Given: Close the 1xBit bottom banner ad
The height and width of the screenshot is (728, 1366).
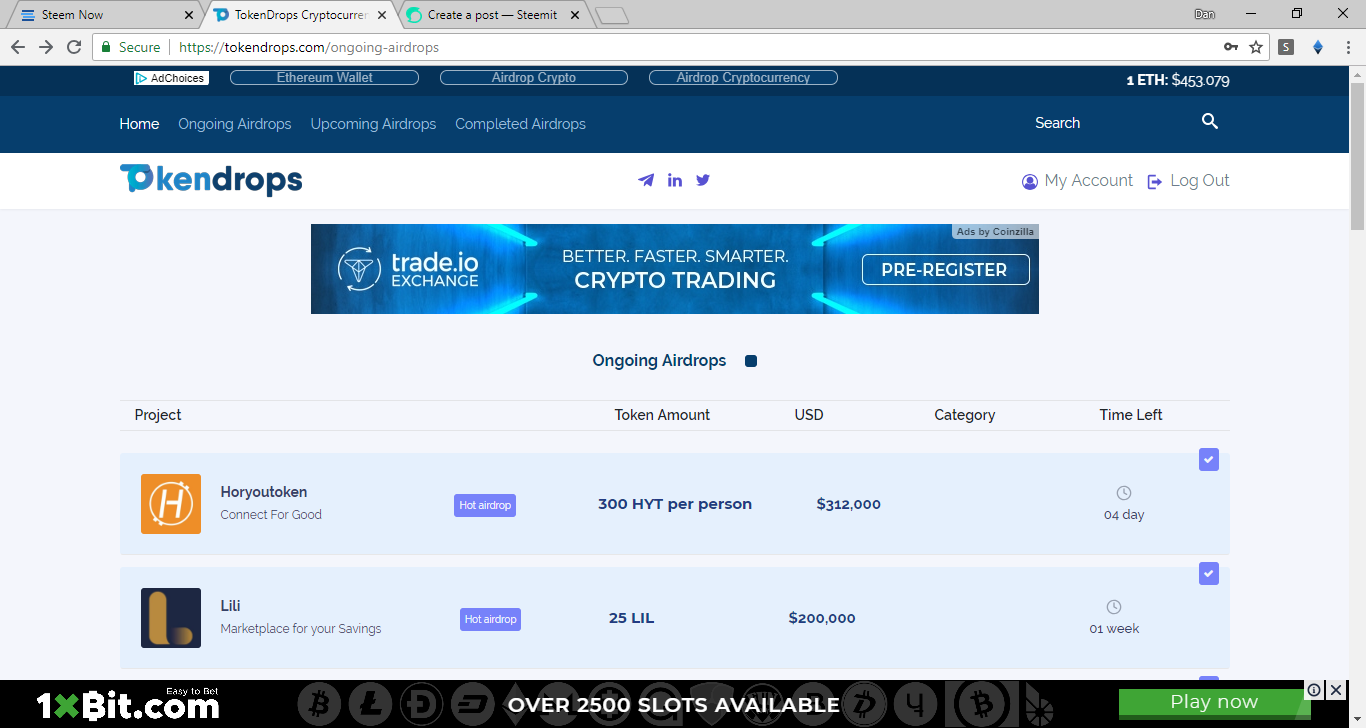Looking at the screenshot, I should point(1336,690).
